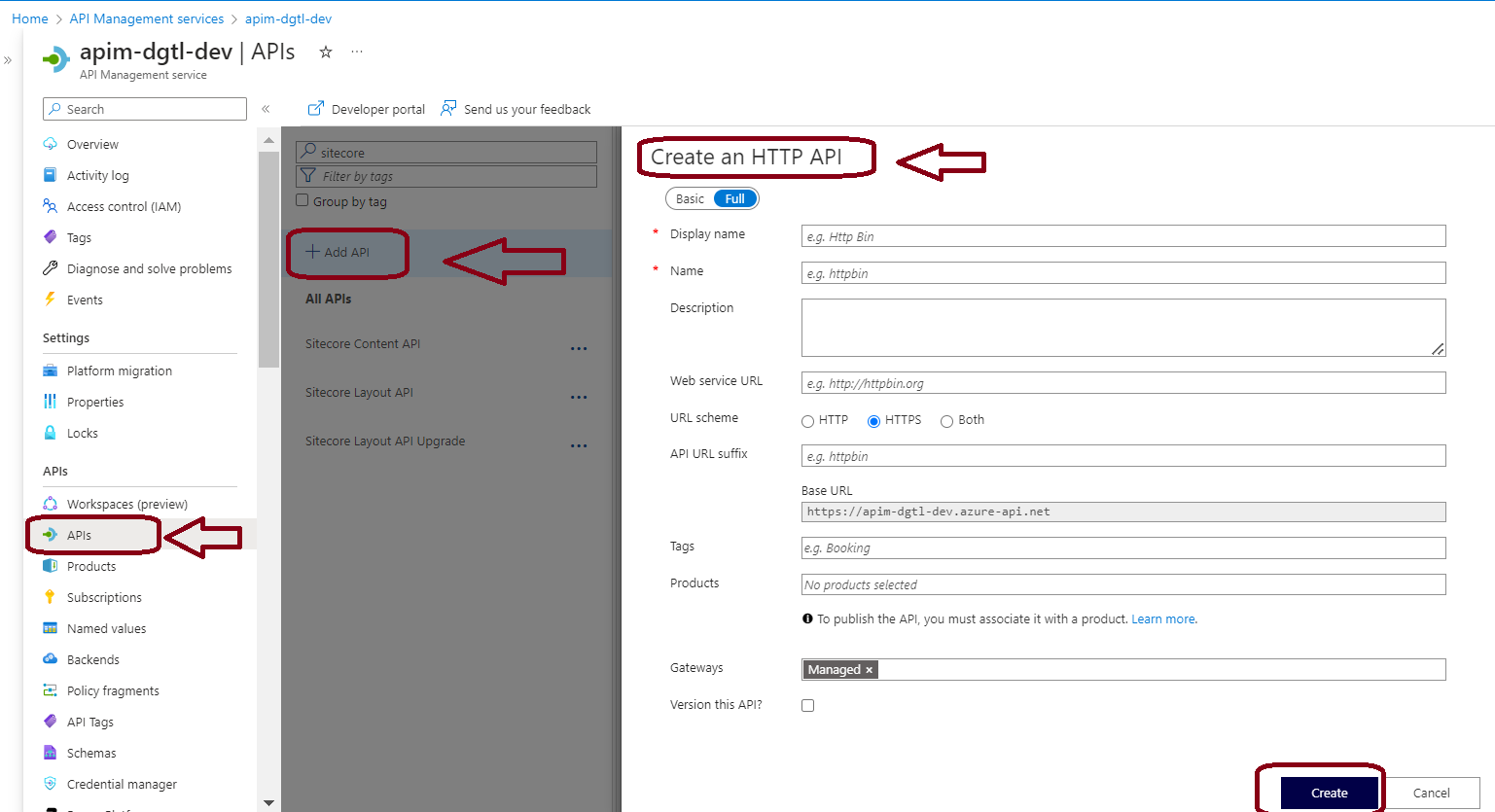
Task: Open the Overview icon in sidebar
Action: (51, 144)
